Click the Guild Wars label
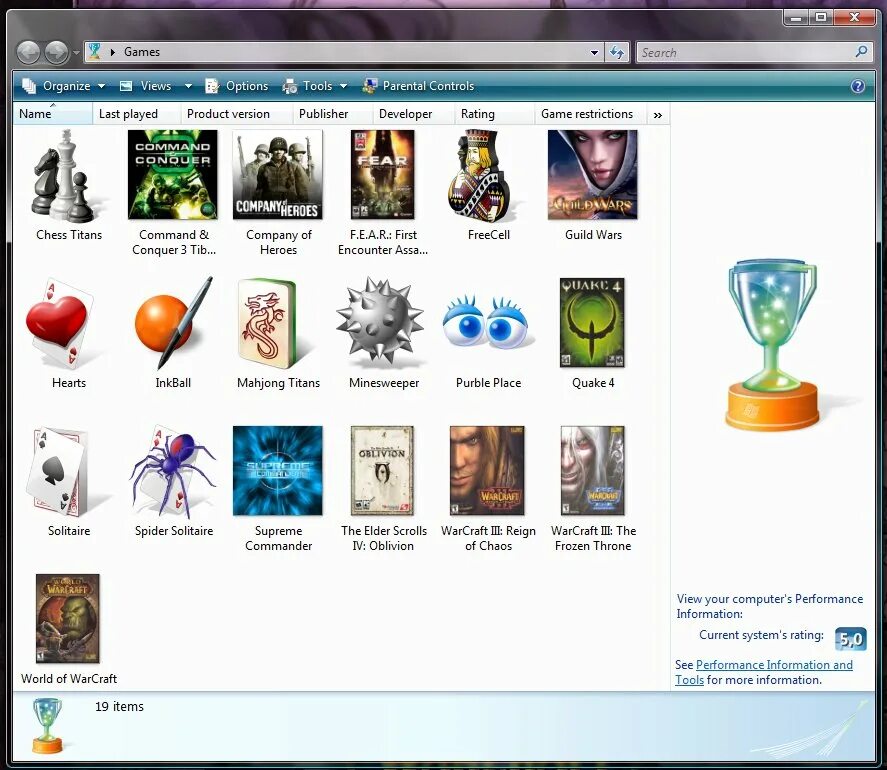Viewport: 887px width, 770px height. (593, 235)
